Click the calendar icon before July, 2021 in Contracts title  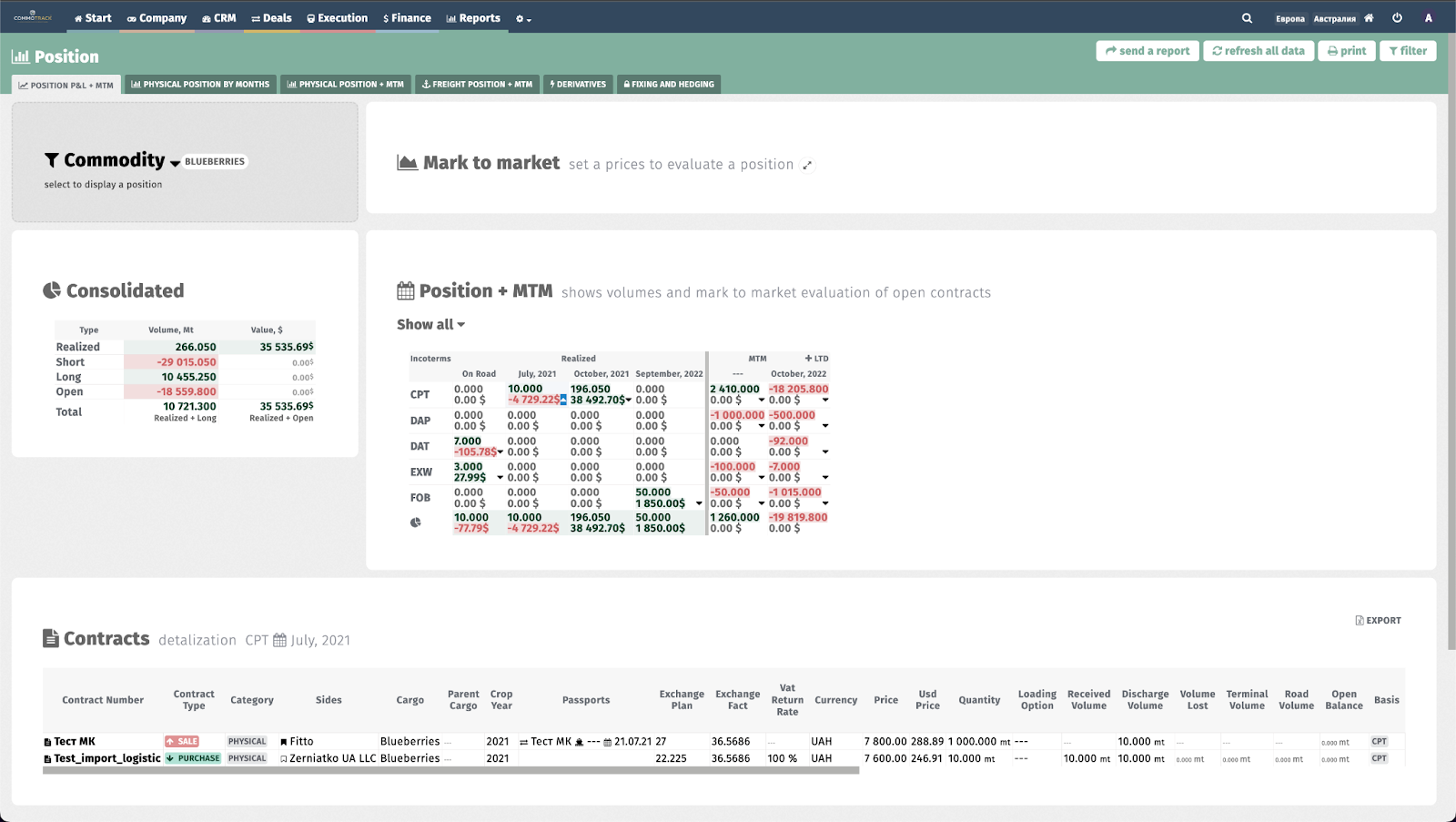coord(279,640)
